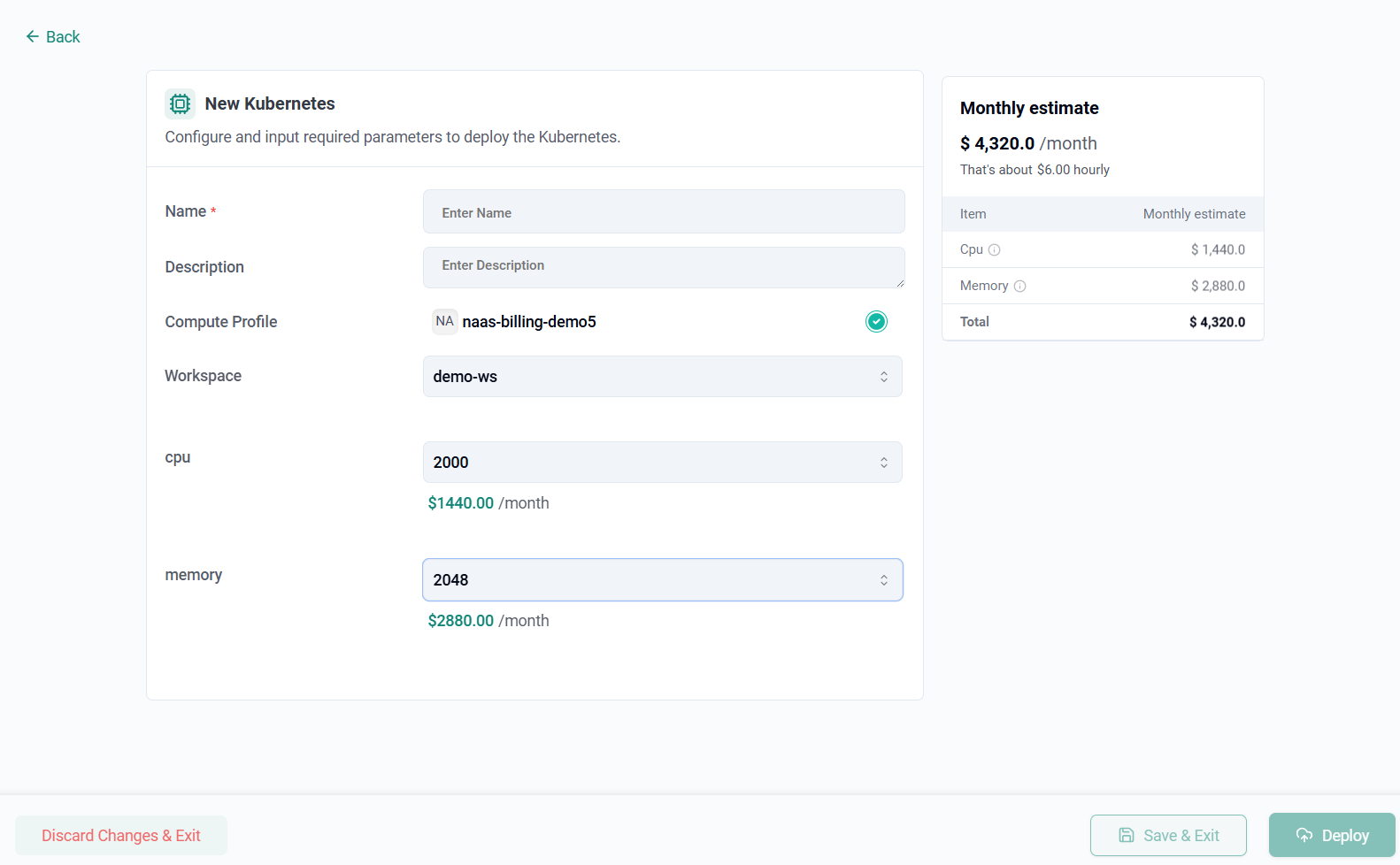The image size is (1400, 865).
Task: Click the NA profile badge
Action: pos(444,321)
